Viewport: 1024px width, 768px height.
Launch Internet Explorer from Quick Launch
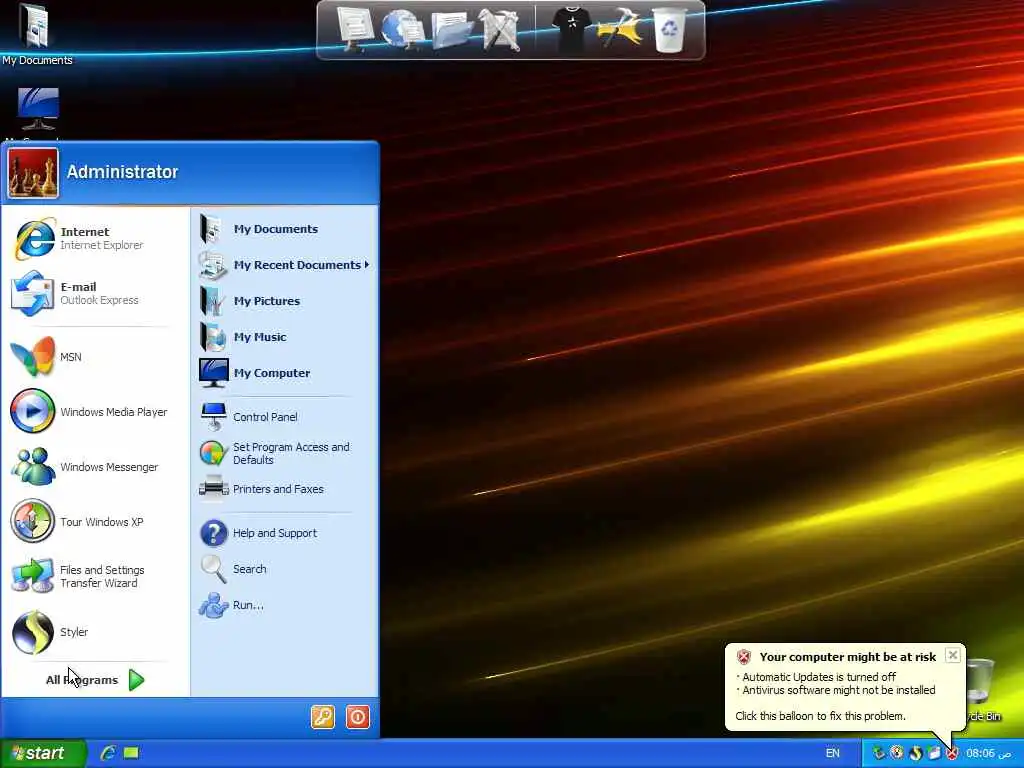(108, 753)
